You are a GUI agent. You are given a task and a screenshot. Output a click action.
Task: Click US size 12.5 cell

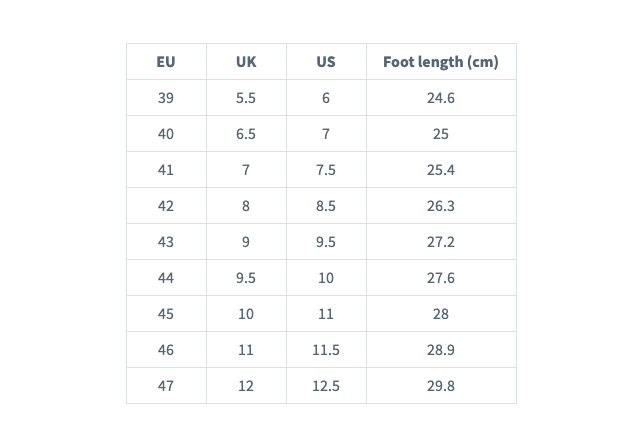[x=326, y=386]
